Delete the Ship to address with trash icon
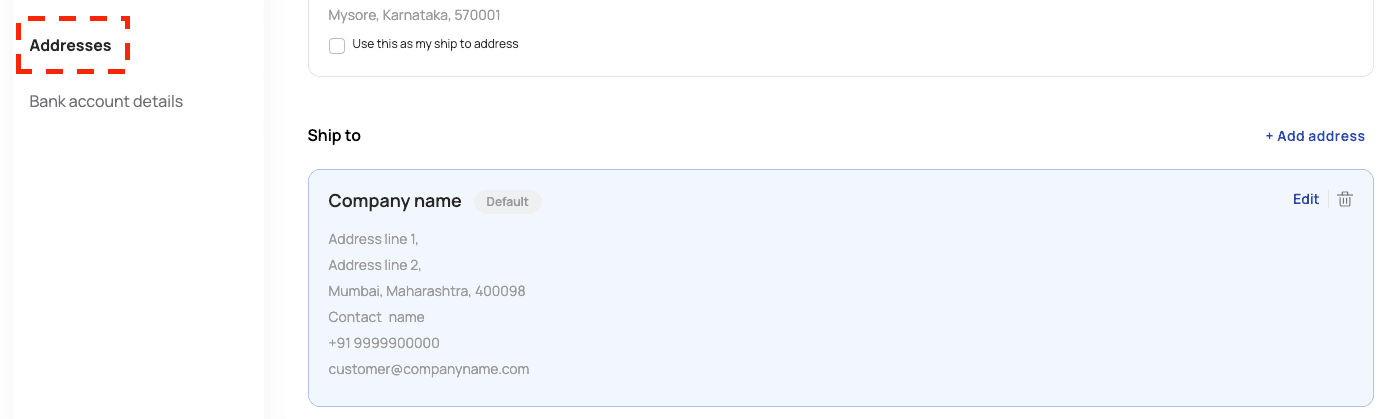The width and height of the screenshot is (1394, 419). 1345,199
